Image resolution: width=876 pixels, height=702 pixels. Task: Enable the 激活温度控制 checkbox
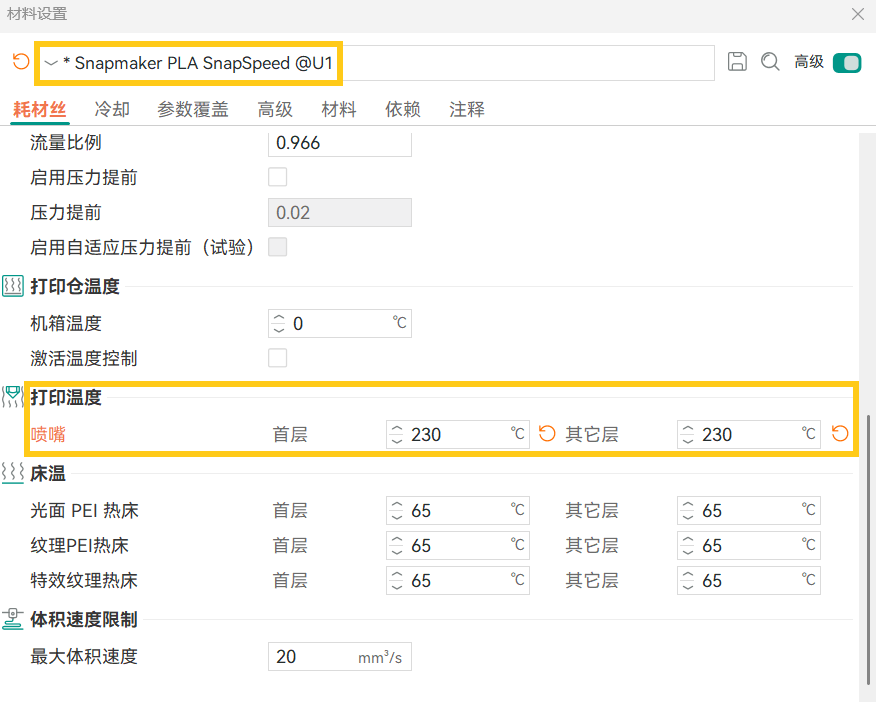278,358
